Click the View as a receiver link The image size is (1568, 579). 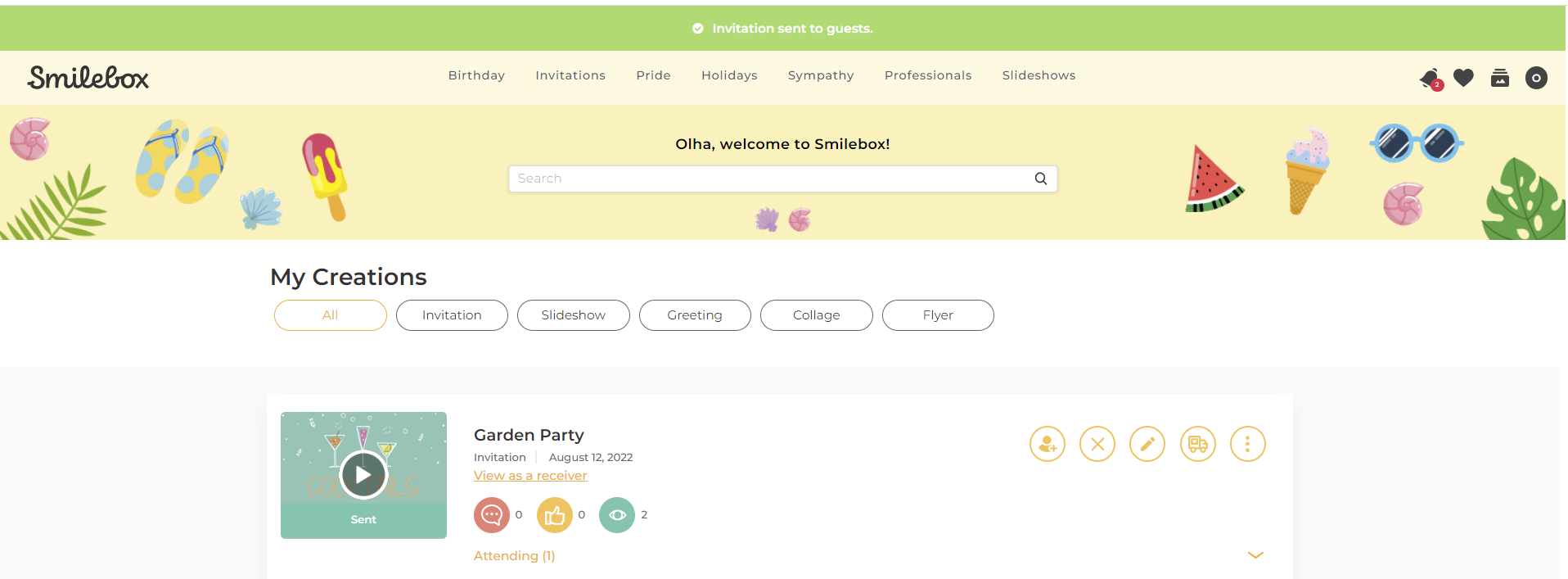click(x=530, y=476)
